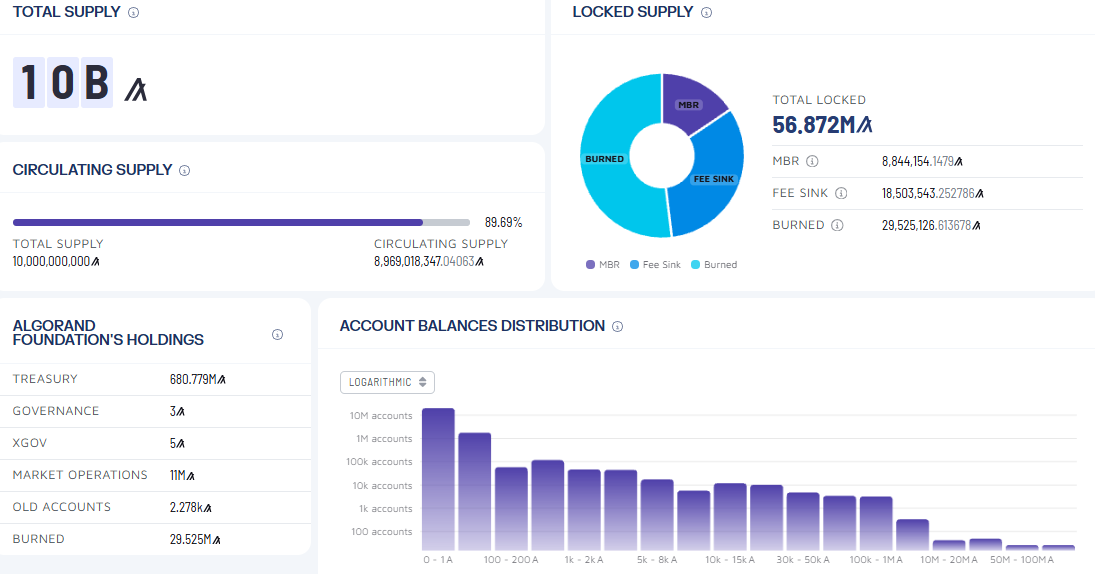Click the xGov holdings row label
The image size is (1095, 574).
coord(30,443)
